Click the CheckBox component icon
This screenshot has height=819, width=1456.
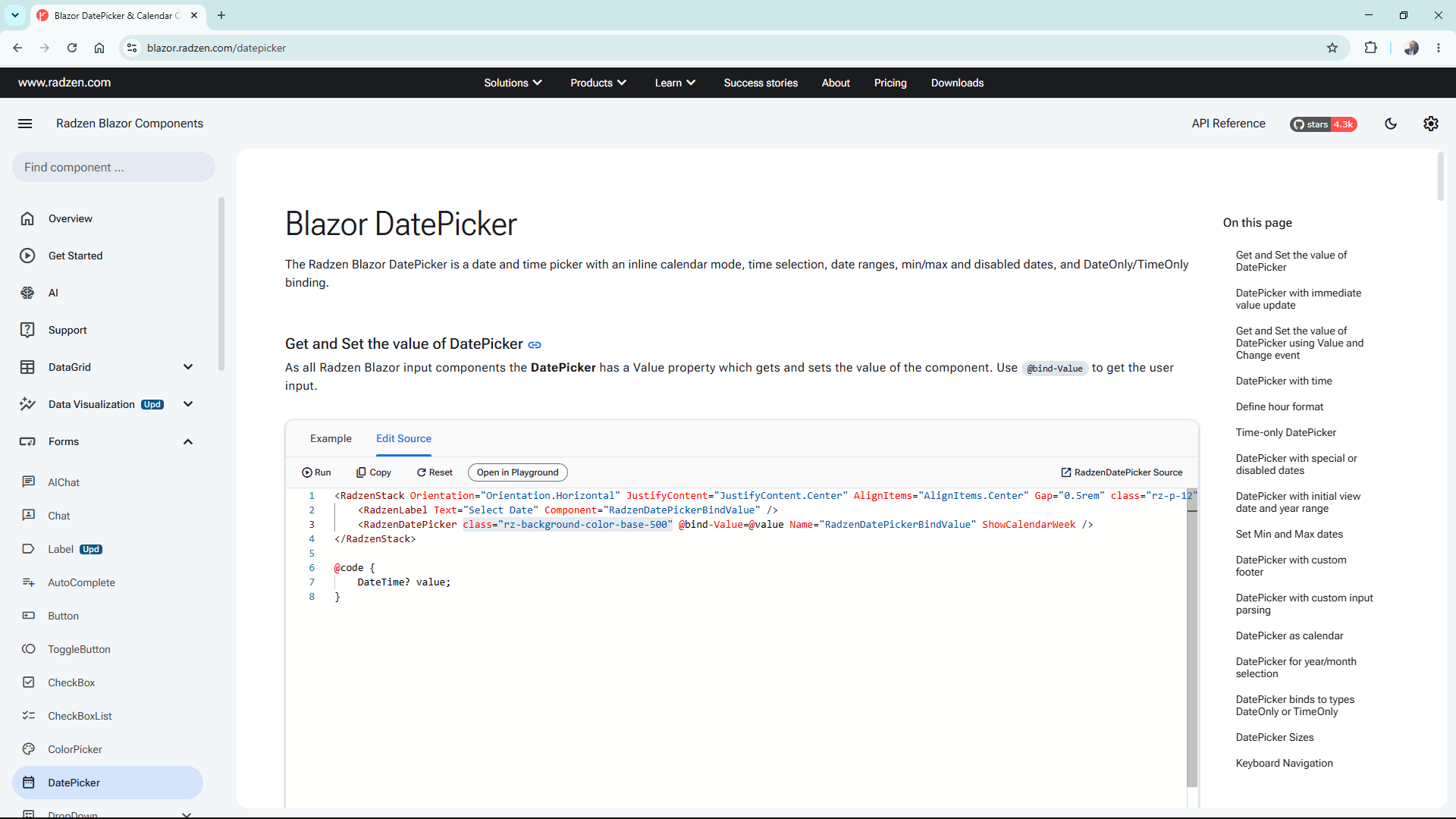[29, 682]
